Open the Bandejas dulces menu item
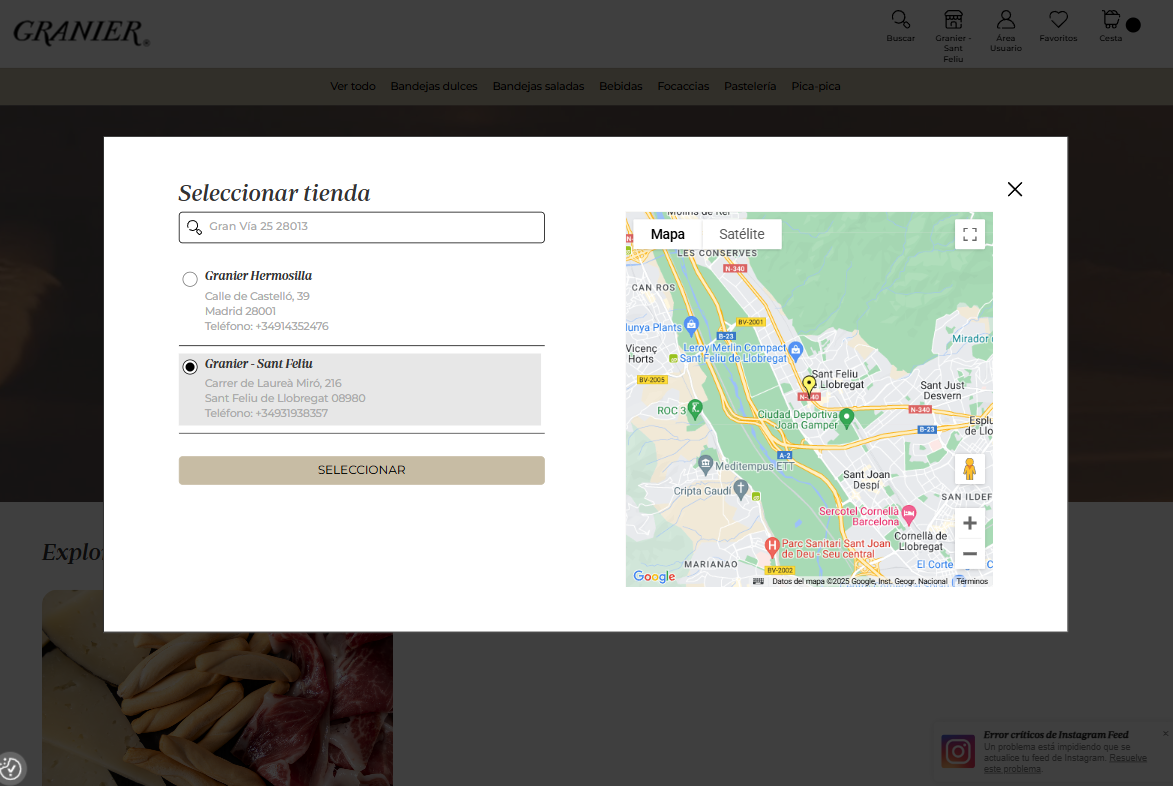The width and height of the screenshot is (1173, 786). [x=434, y=86]
